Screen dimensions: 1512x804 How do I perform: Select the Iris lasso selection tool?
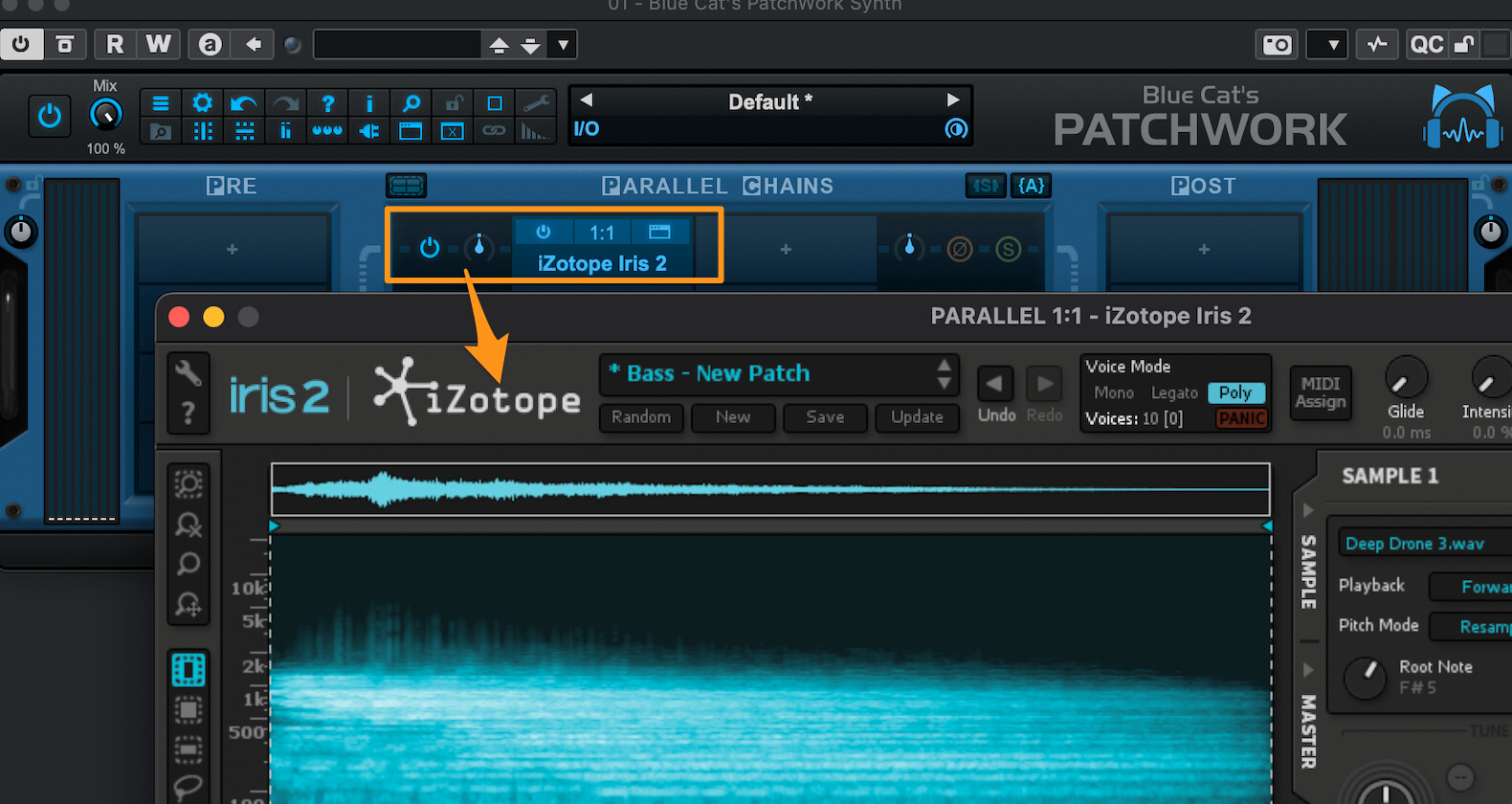(189, 787)
